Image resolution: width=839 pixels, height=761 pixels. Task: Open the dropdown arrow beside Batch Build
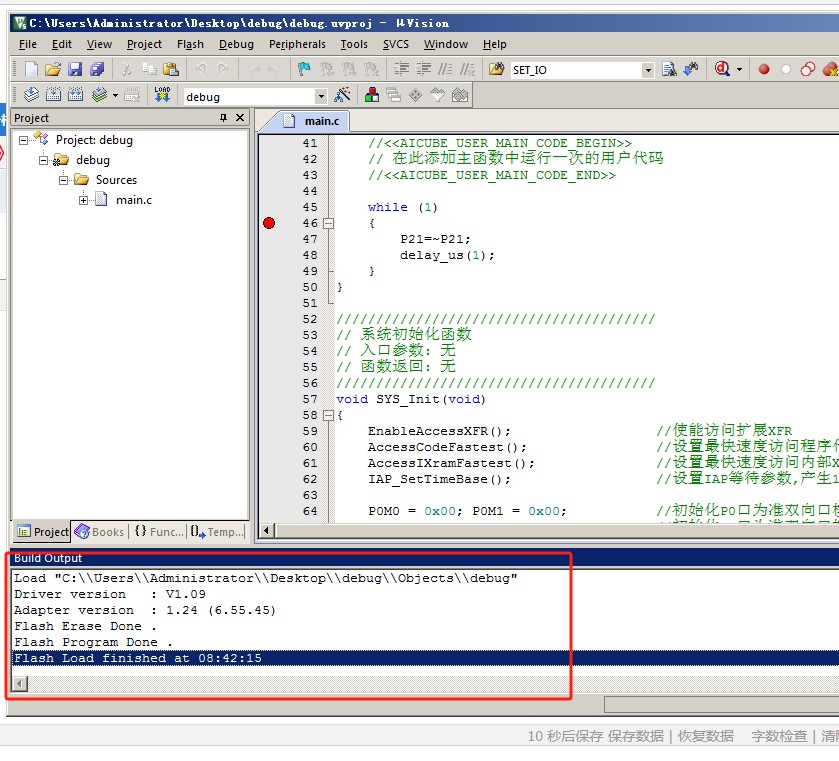pyautogui.click(x=115, y=96)
